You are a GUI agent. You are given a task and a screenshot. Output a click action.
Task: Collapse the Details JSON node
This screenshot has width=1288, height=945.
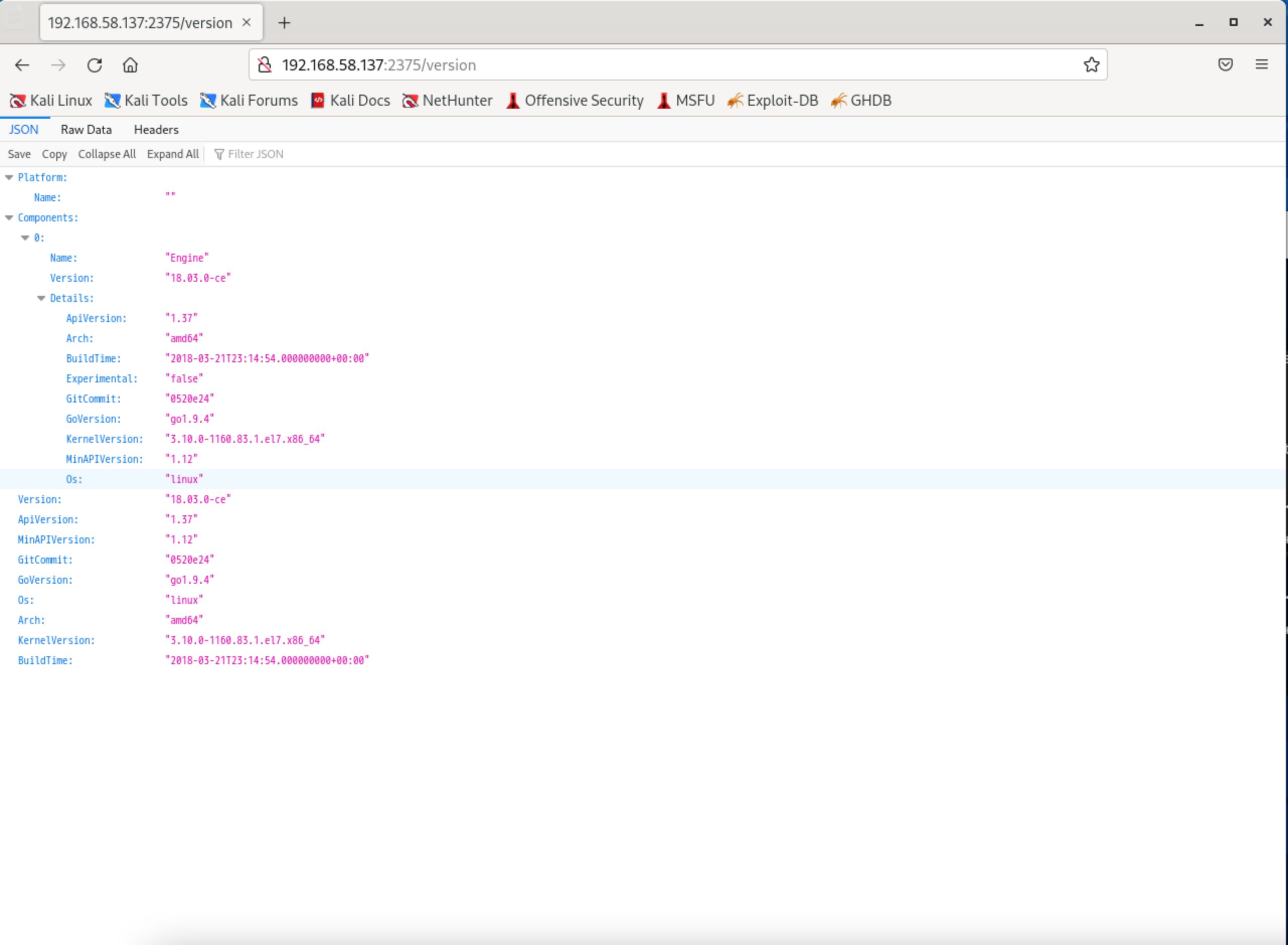coord(41,298)
